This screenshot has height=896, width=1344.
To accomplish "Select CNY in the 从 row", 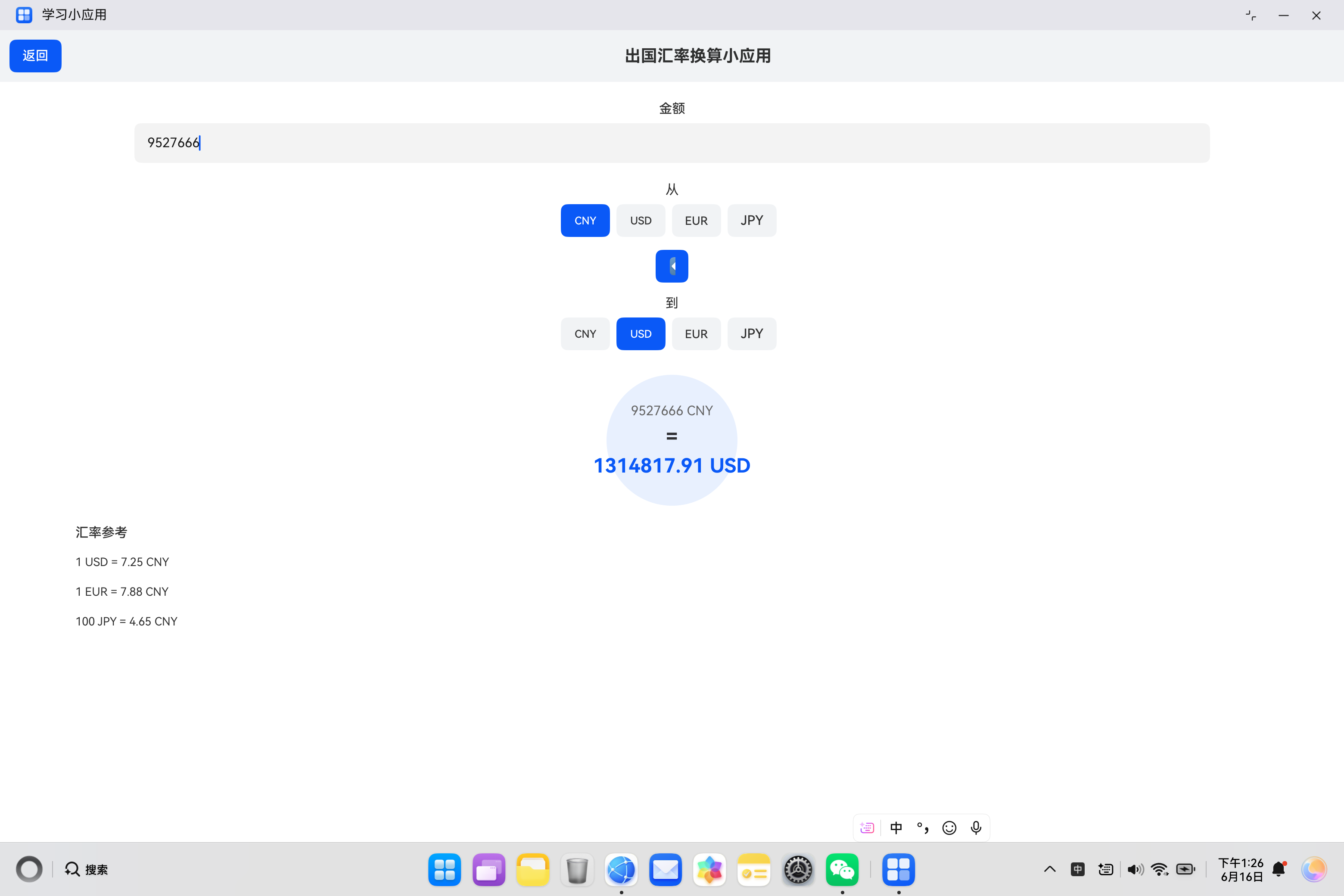I will pos(585,221).
